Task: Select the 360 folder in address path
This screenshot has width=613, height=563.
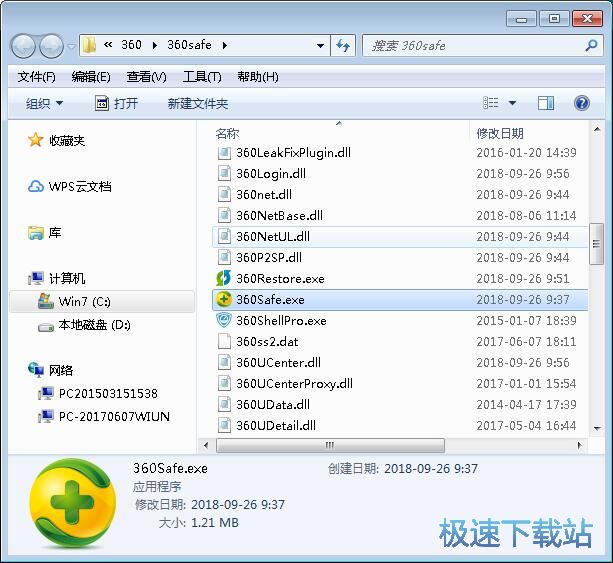Action: (131, 45)
